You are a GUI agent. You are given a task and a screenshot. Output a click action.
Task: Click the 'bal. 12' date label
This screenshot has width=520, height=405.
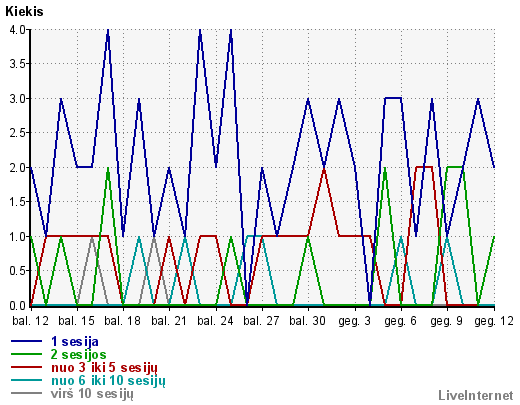[30, 321]
